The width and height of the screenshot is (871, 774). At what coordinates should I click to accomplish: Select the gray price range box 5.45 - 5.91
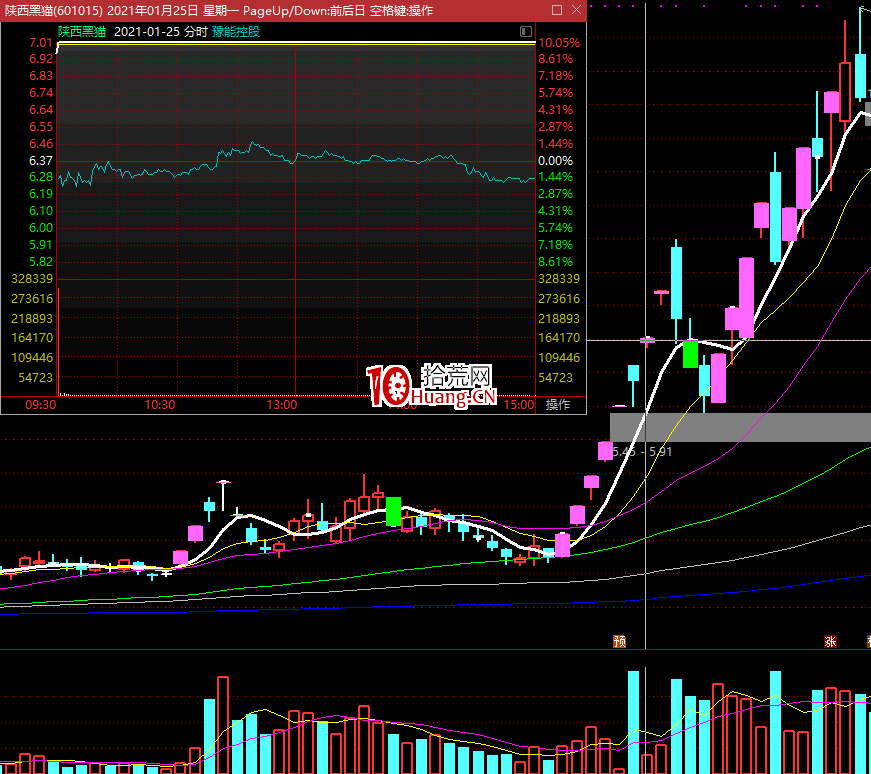(x=740, y=427)
